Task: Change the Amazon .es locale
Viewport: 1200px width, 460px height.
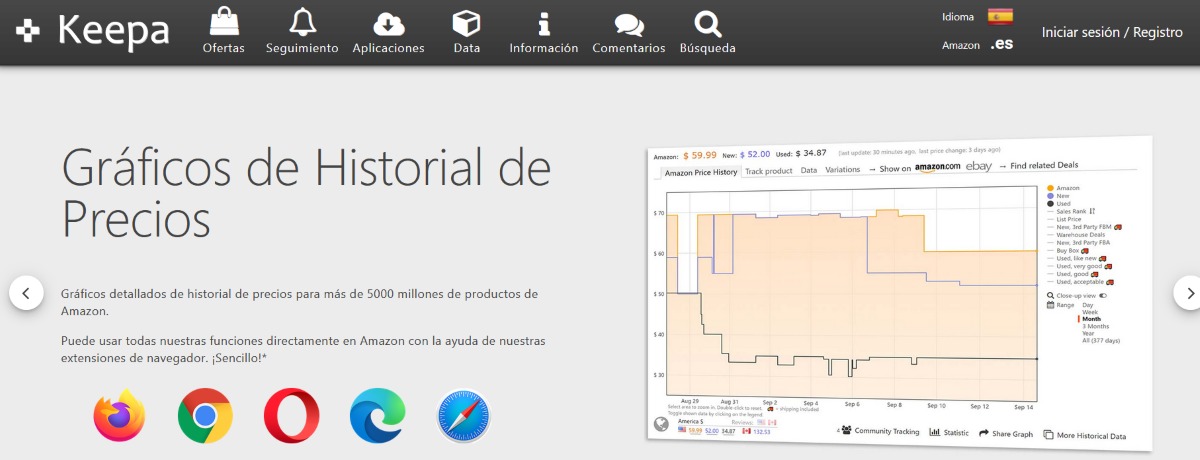Action: (1001, 45)
